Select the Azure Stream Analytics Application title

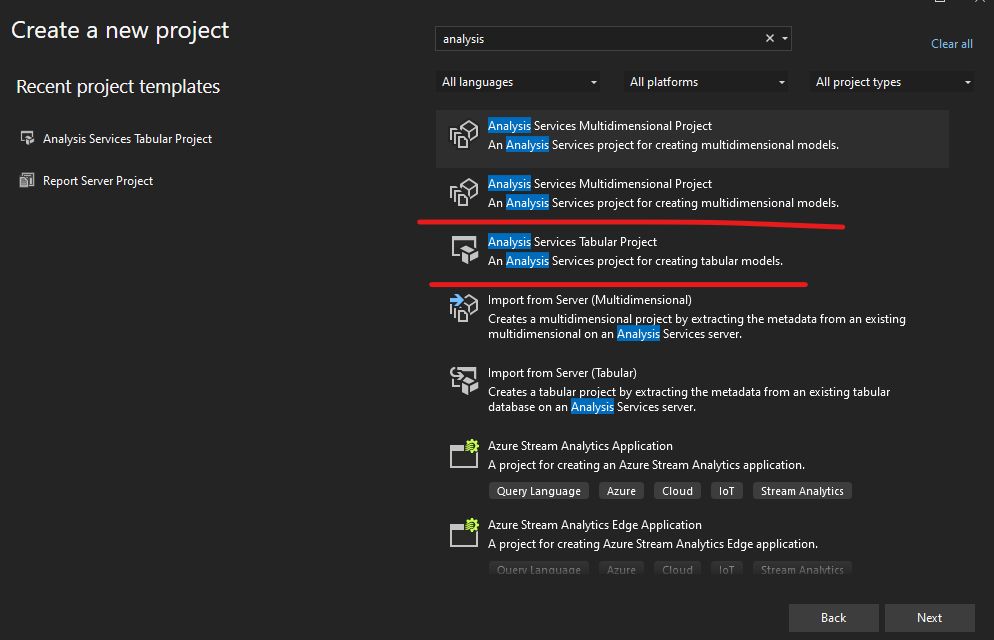tap(580, 445)
